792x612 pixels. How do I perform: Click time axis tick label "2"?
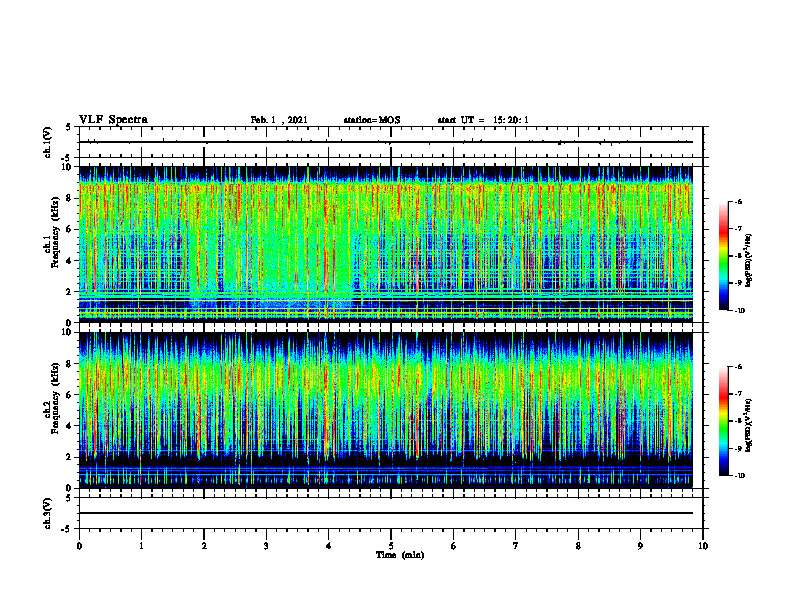click(x=204, y=546)
